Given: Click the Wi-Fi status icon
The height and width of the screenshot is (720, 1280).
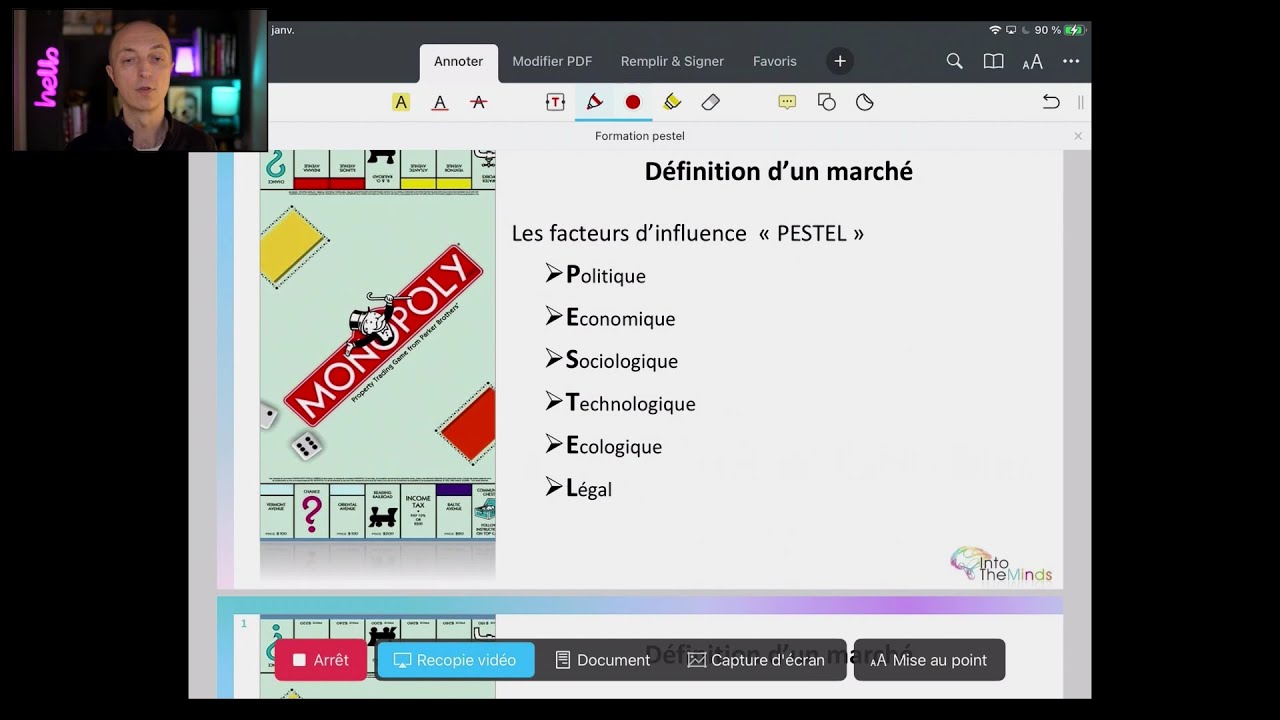Looking at the screenshot, I should coord(995,30).
